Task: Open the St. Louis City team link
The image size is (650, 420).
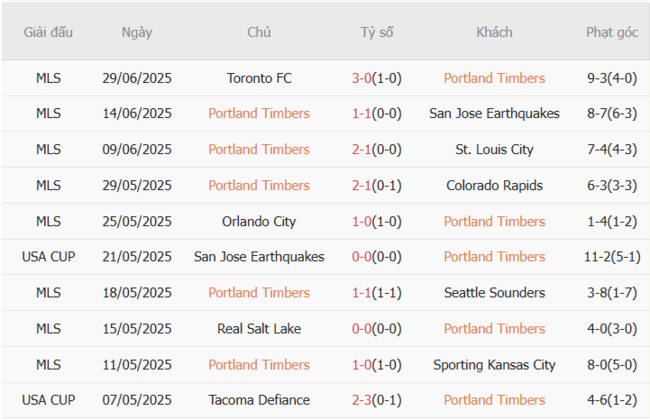Action: click(x=494, y=150)
